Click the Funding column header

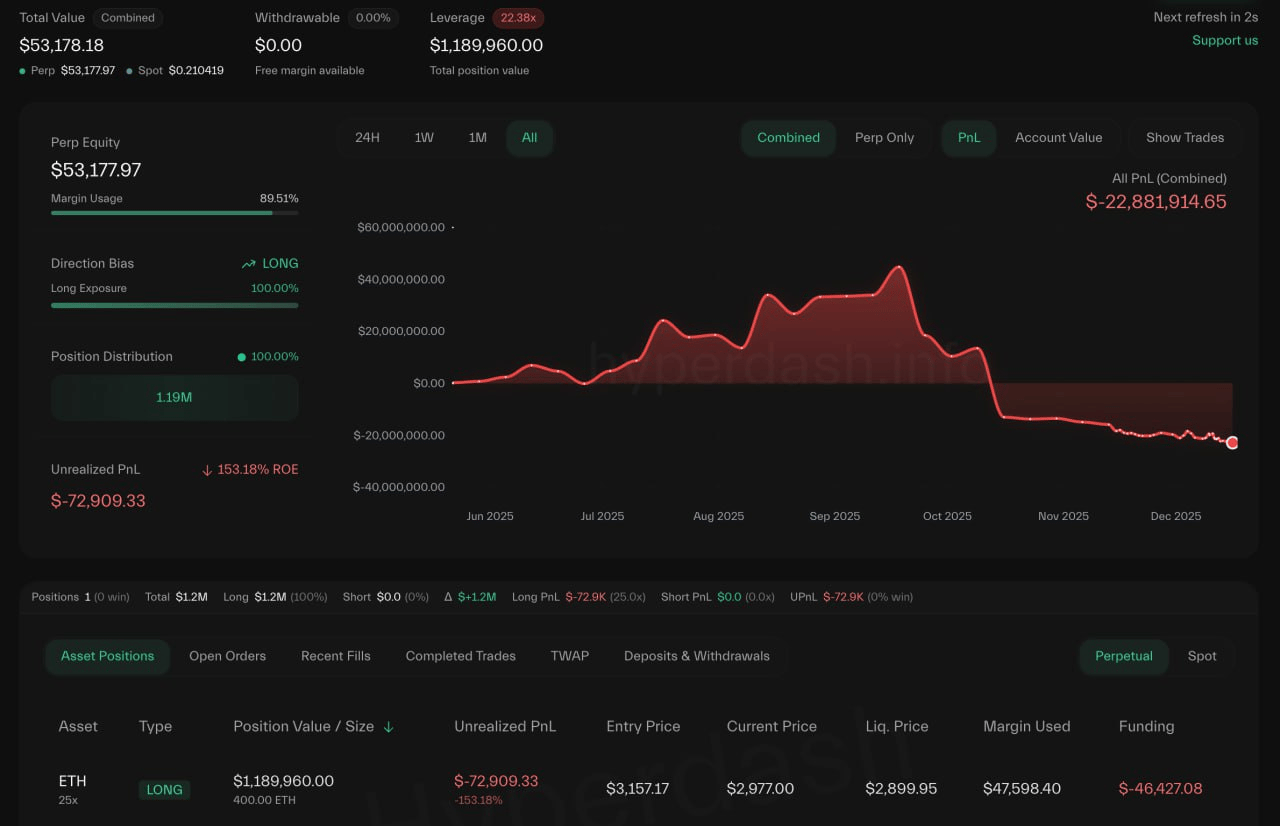tap(1146, 727)
